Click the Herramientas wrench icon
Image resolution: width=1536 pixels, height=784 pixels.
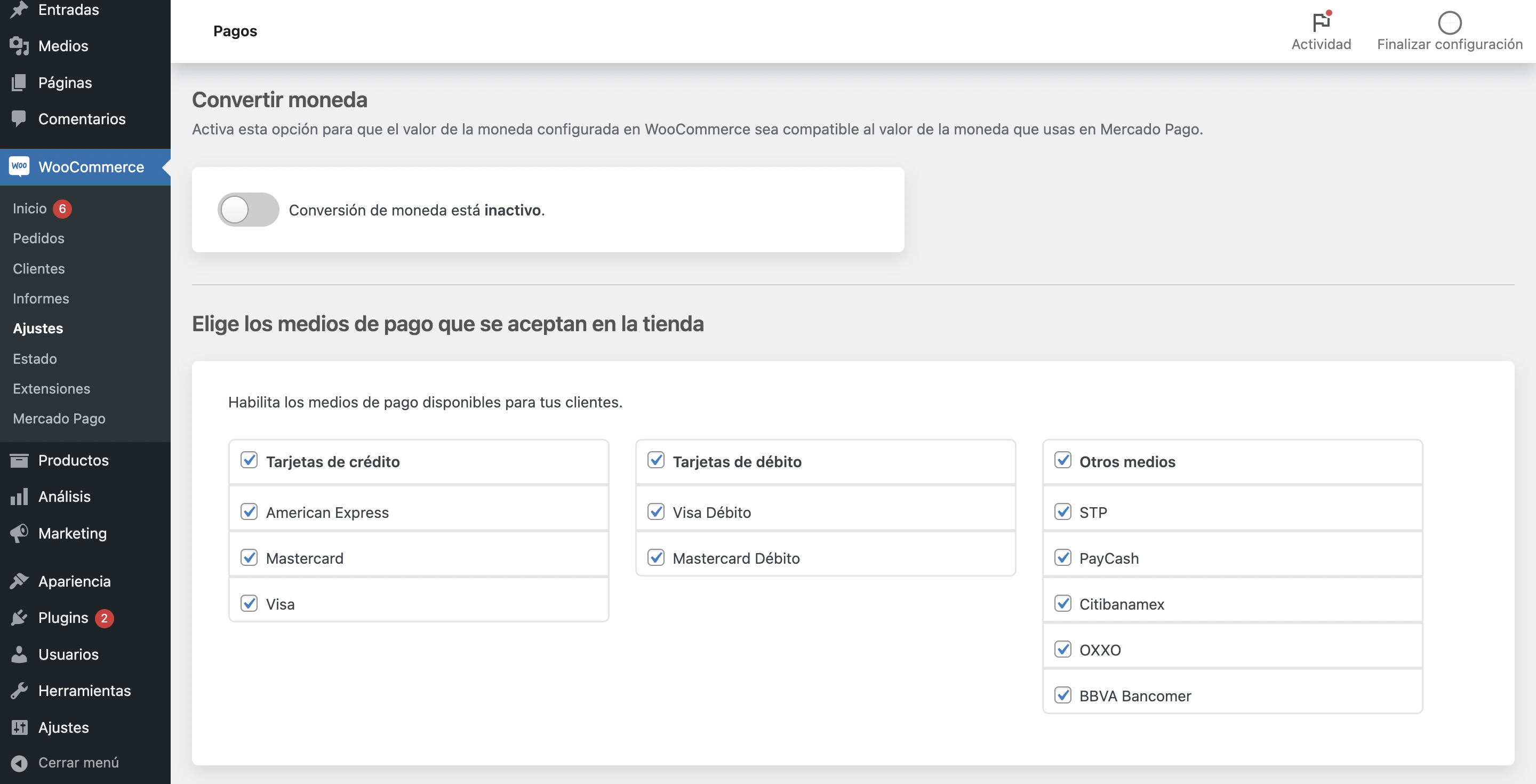[x=19, y=690]
